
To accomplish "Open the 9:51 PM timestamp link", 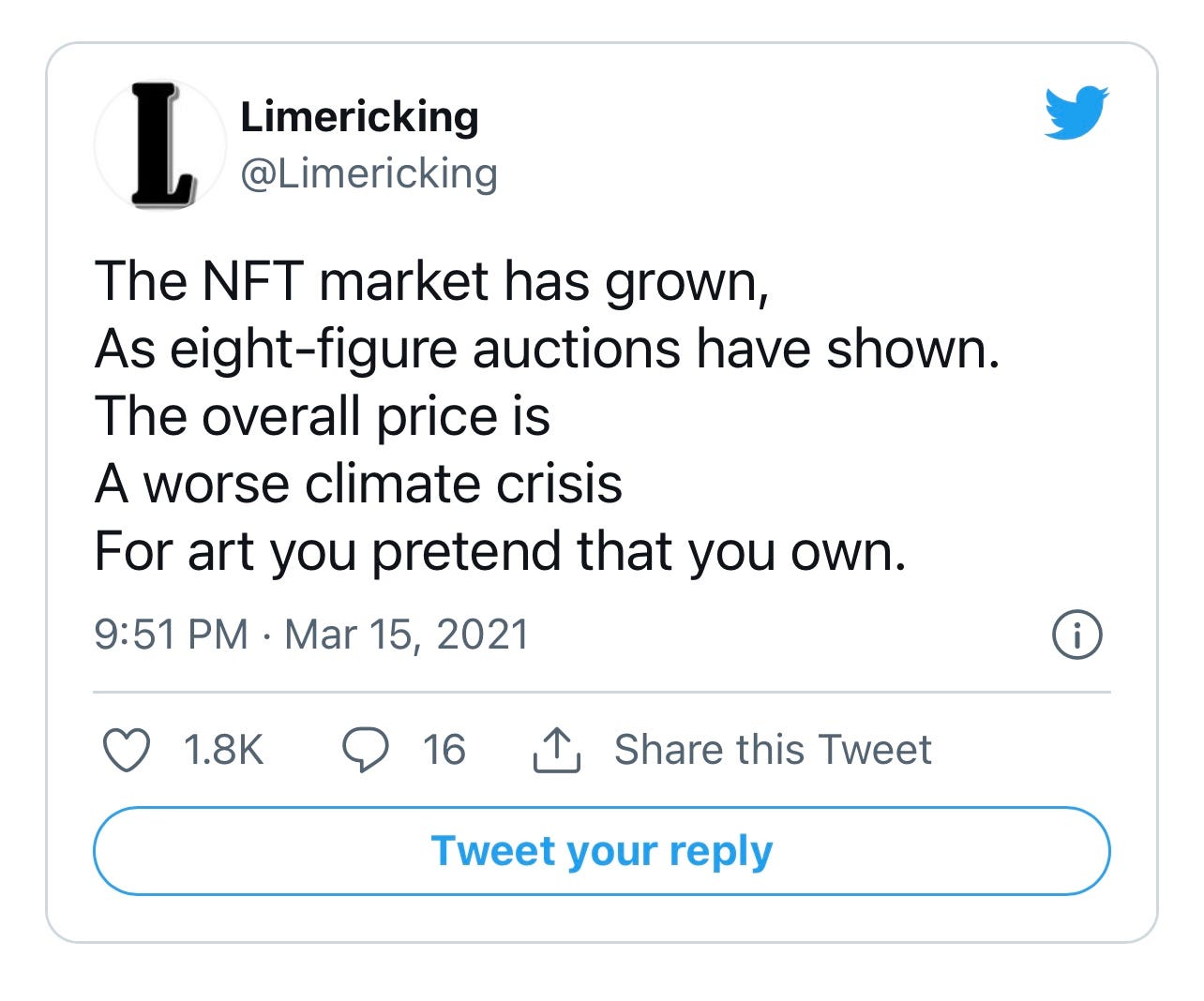I will pyautogui.click(x=171, y=635).
